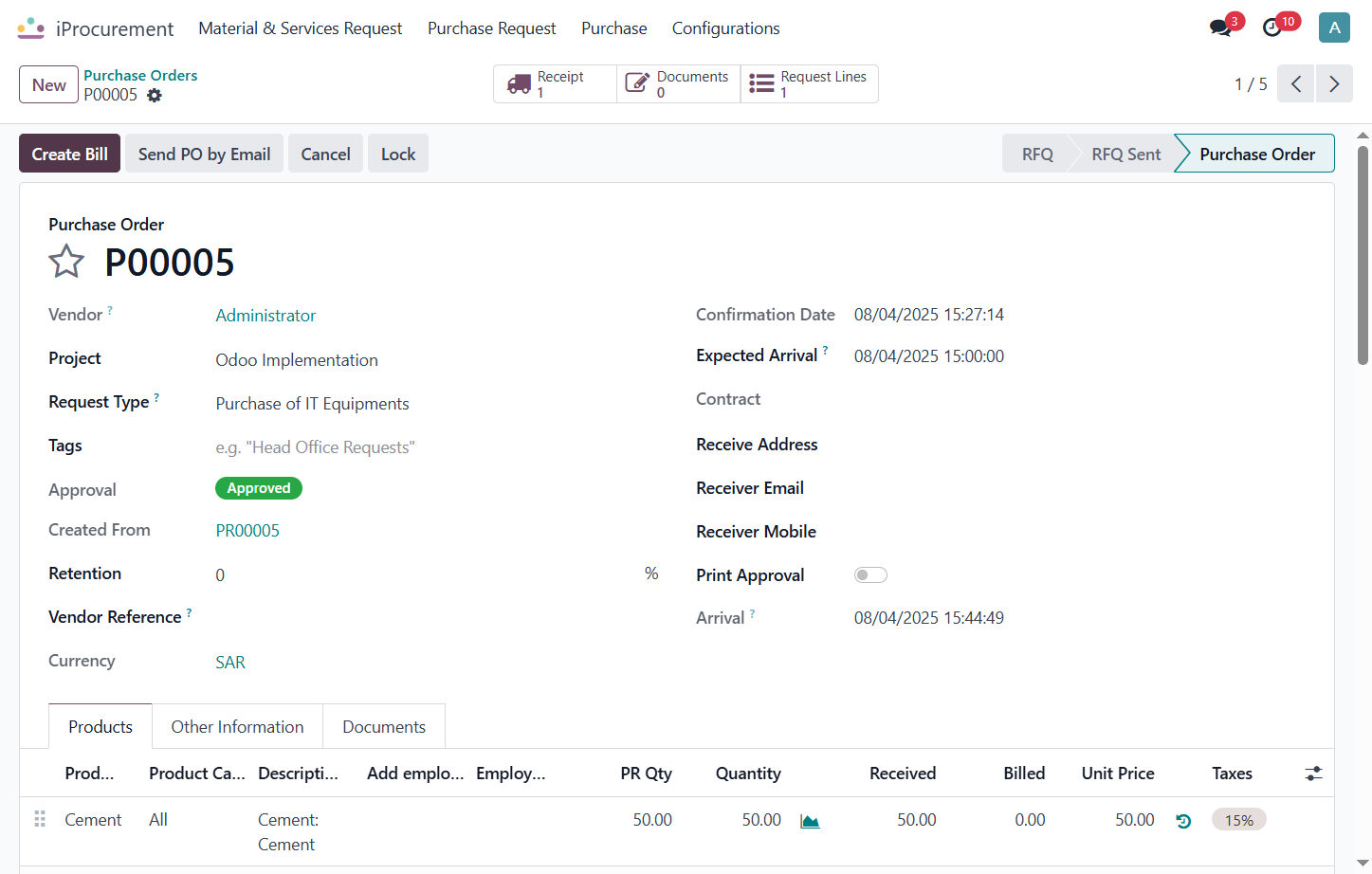
Task: Select the RFQ Sent status stage
Action: (x=1125, y=154)
